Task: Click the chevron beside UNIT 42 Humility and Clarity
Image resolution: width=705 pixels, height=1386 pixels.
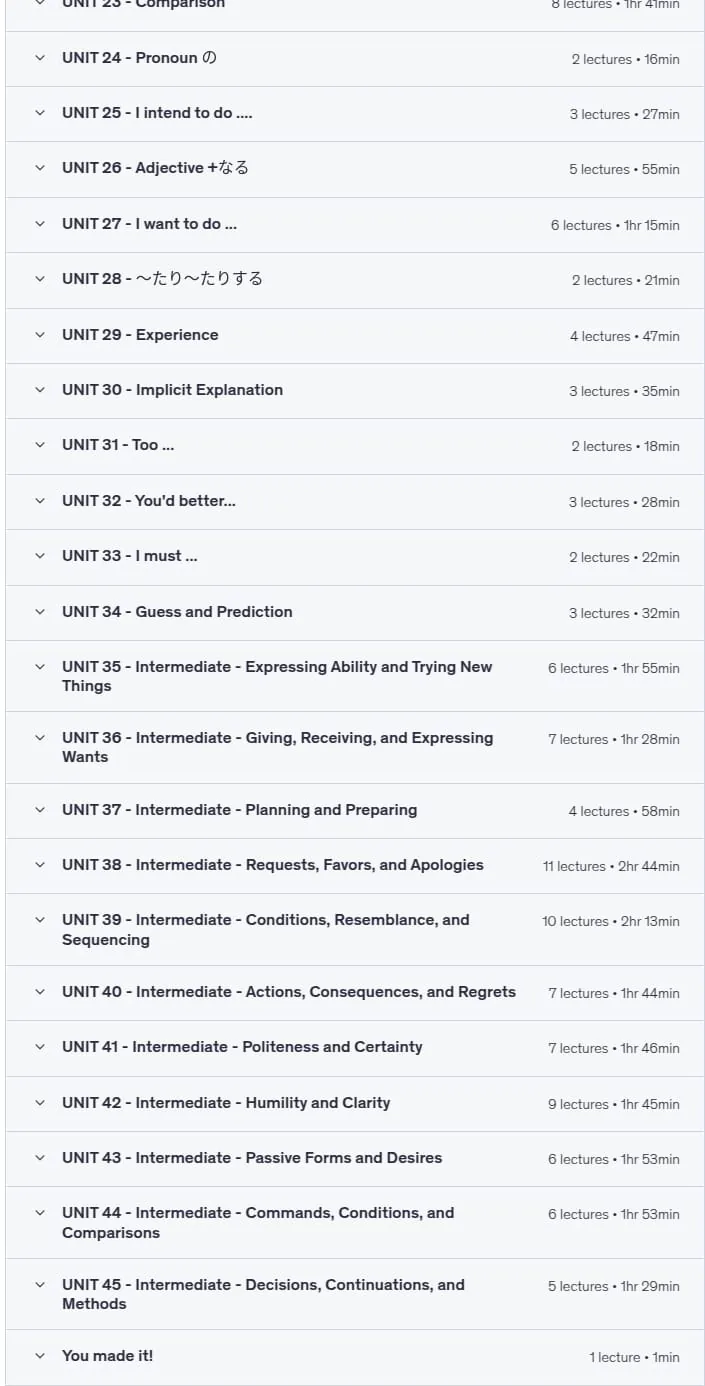Action: coord(40,1103)
